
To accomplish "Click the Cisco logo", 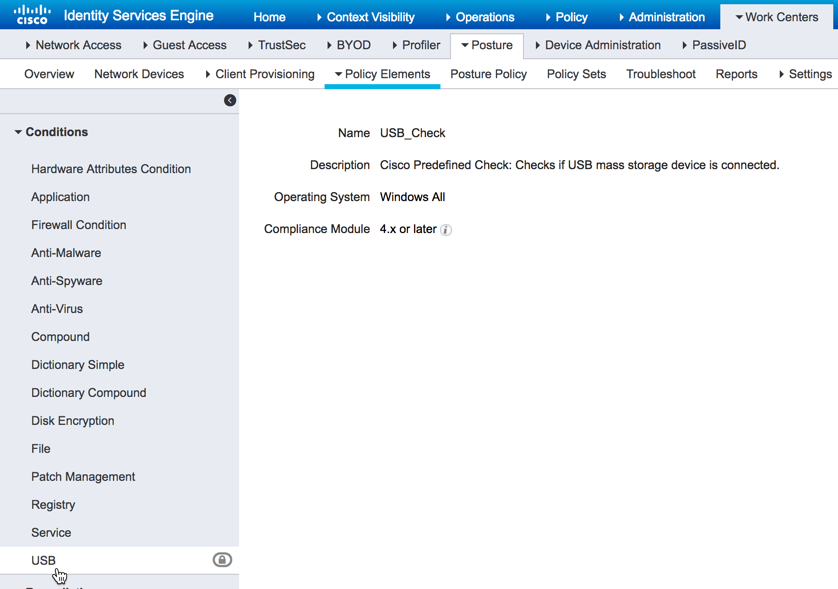I will point(32,15).
